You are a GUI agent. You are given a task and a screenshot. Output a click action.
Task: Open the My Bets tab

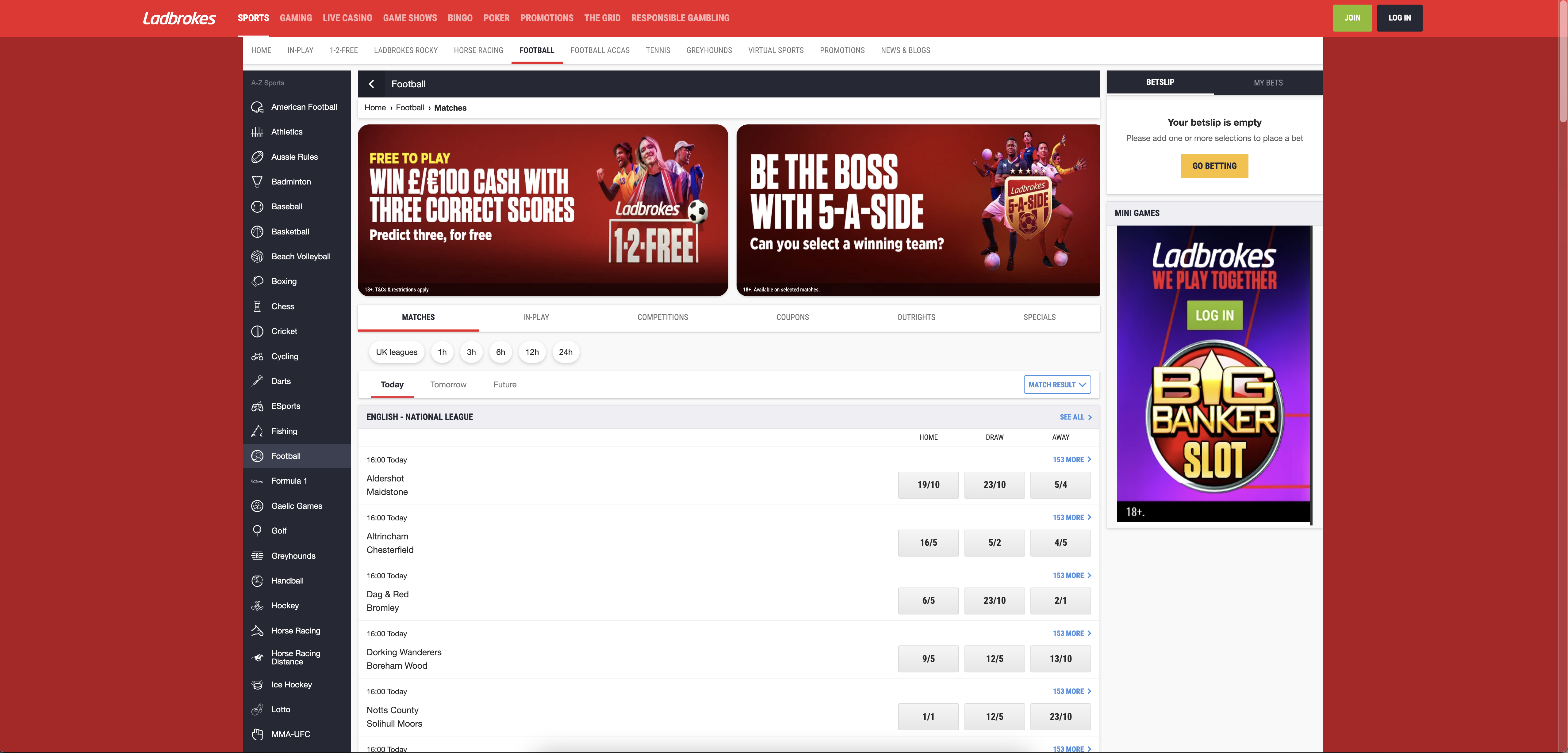point(1268,83)
